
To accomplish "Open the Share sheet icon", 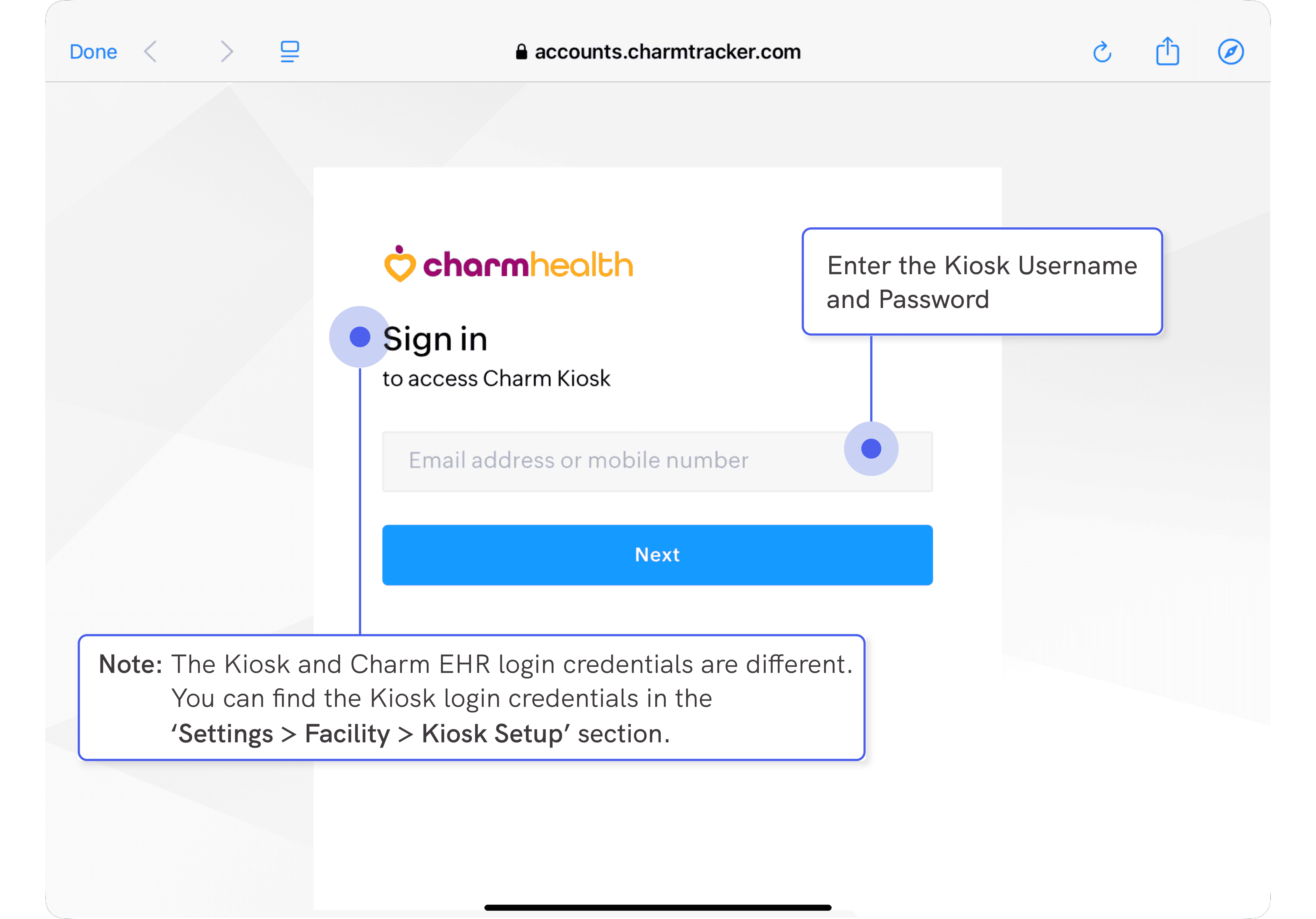I will [x=1167, y=52].
